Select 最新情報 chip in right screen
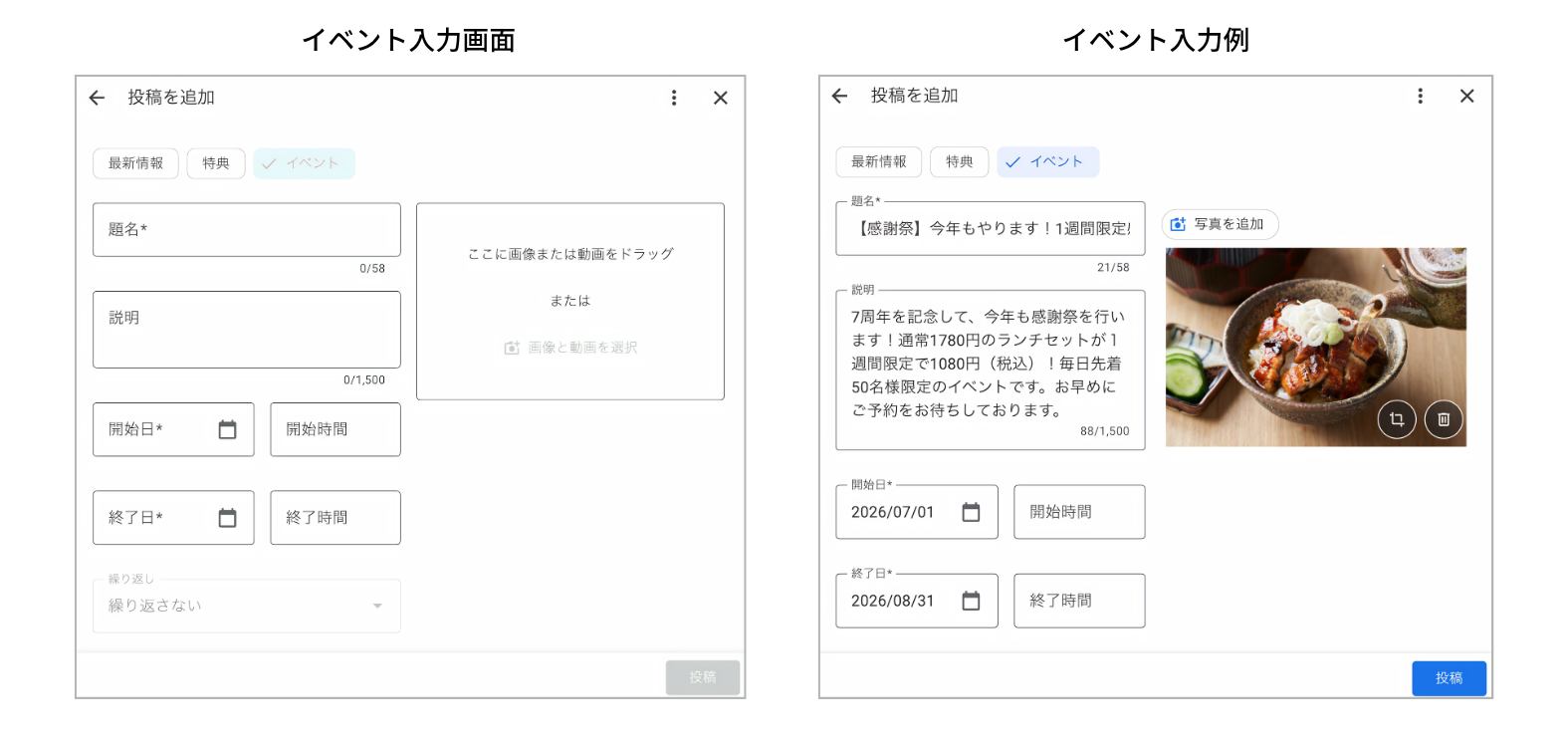 [x=879, y=161]
